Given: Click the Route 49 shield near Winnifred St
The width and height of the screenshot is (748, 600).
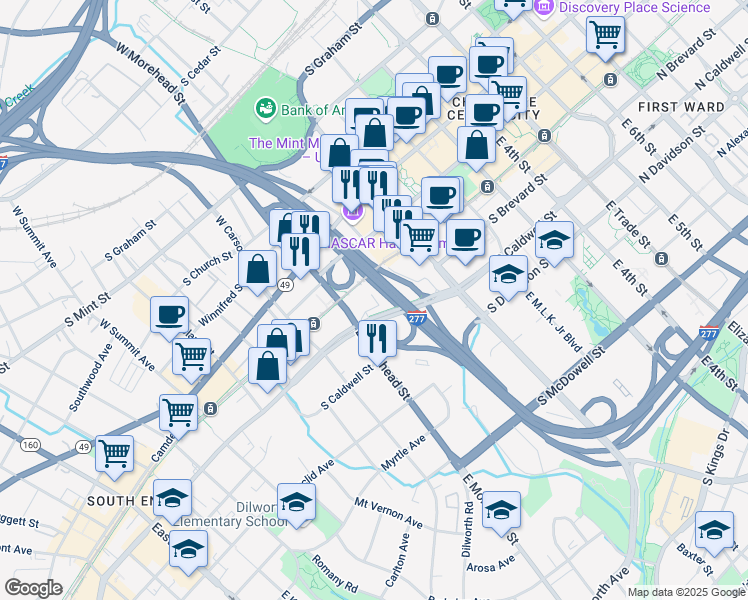Looking at the screenshot, I should [x=285, y=285].
